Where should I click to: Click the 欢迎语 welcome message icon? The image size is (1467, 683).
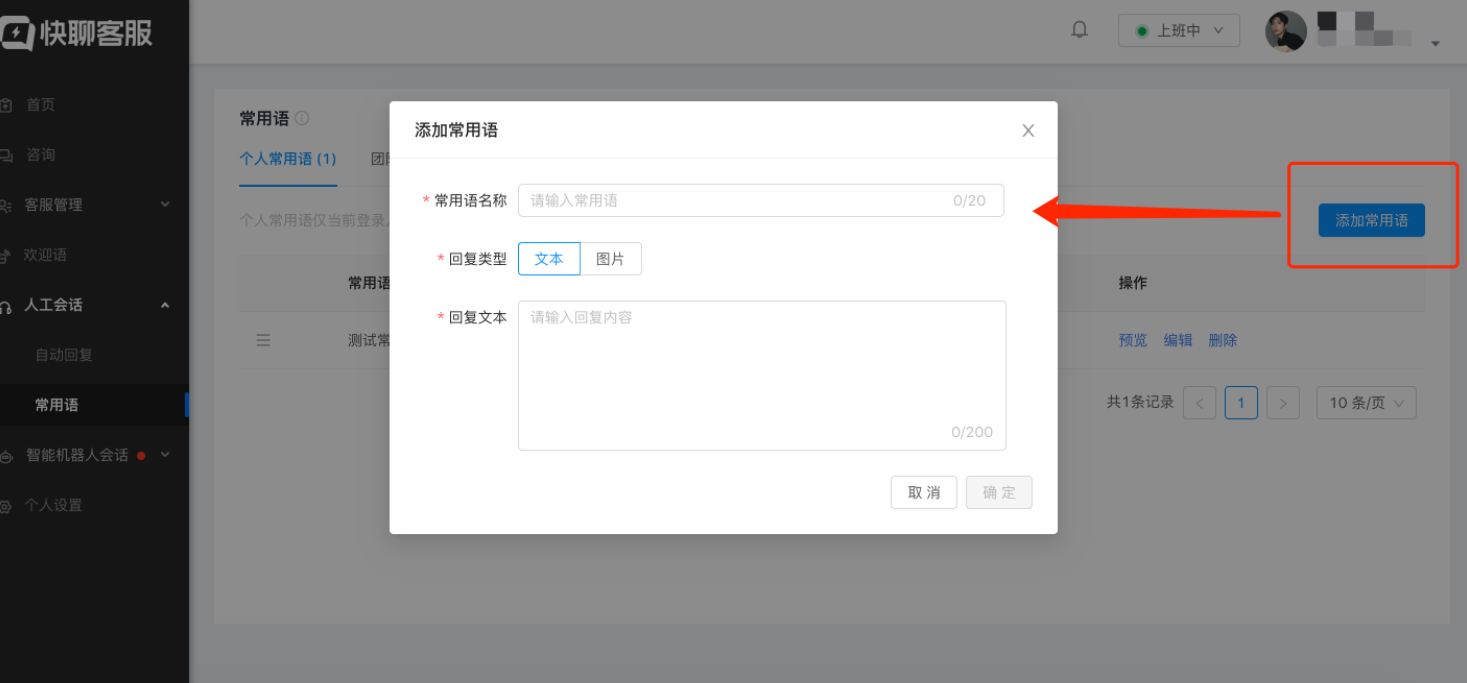pyautogui.click(x=10, y=254)
